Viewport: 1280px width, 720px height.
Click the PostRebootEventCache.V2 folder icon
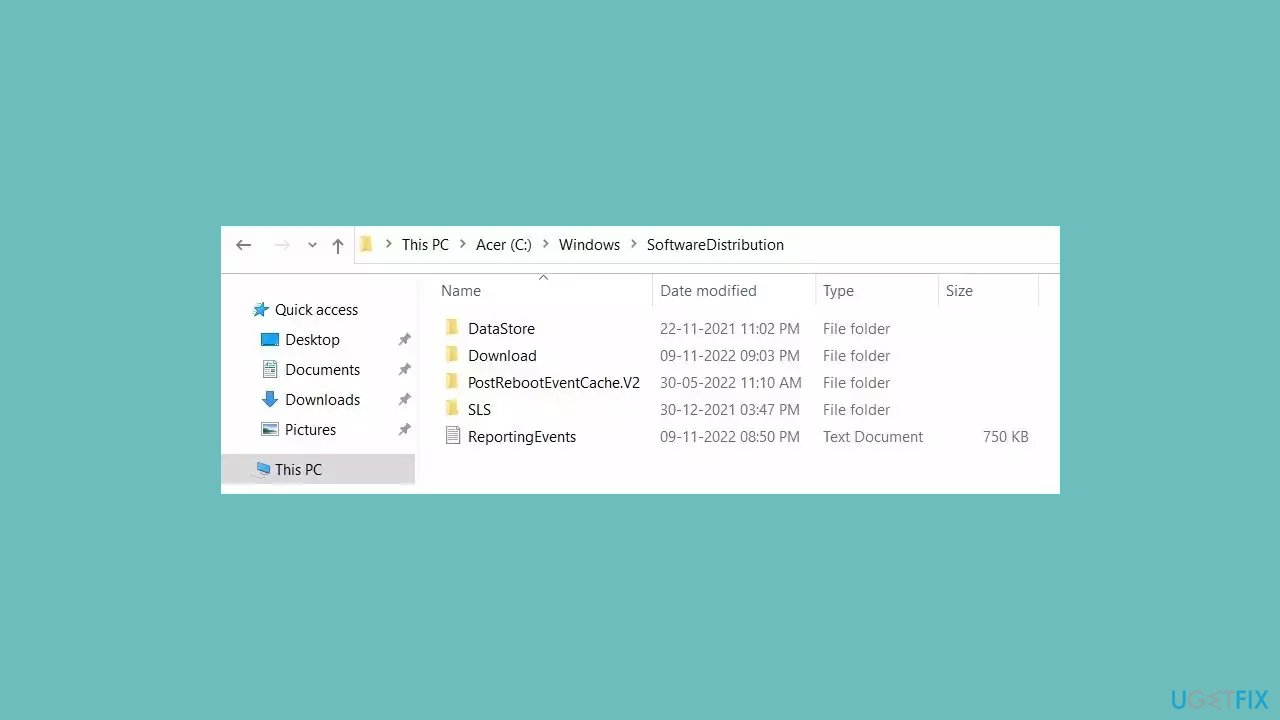(x=452, y=382)
